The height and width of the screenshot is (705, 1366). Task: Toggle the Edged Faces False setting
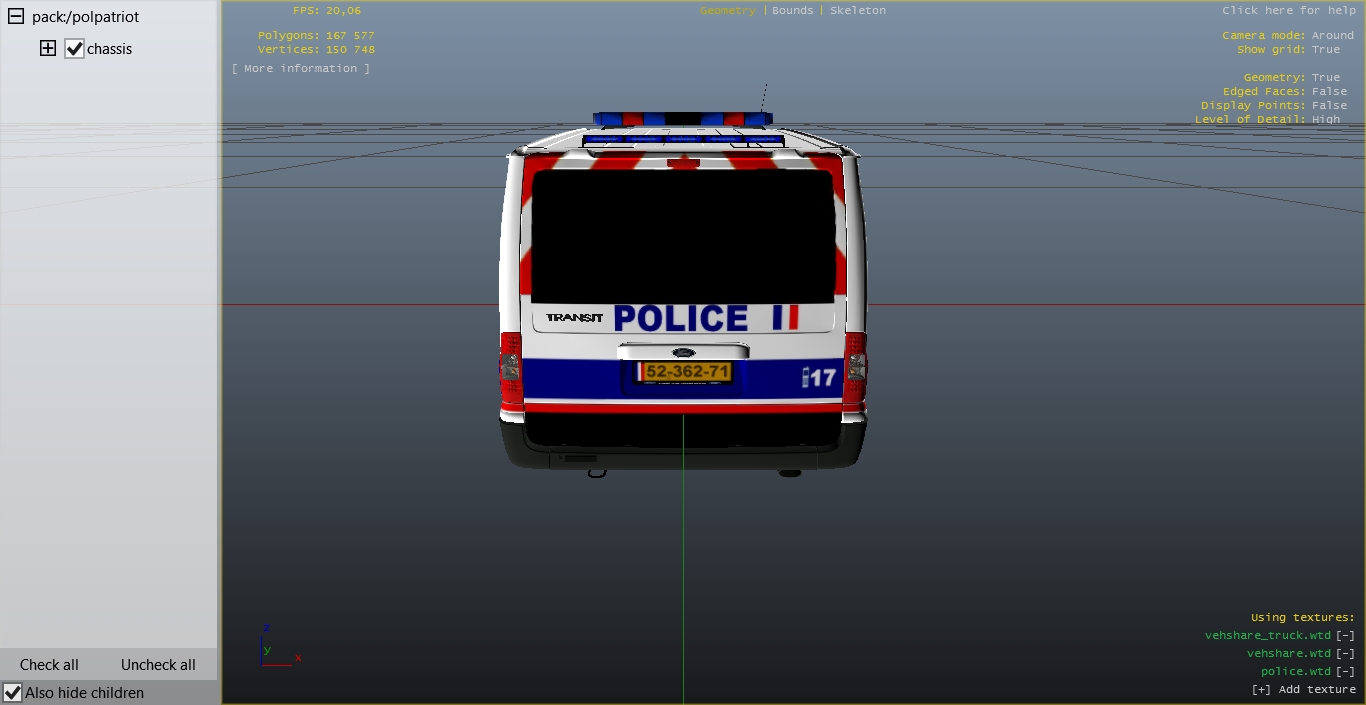[1329, 92]
